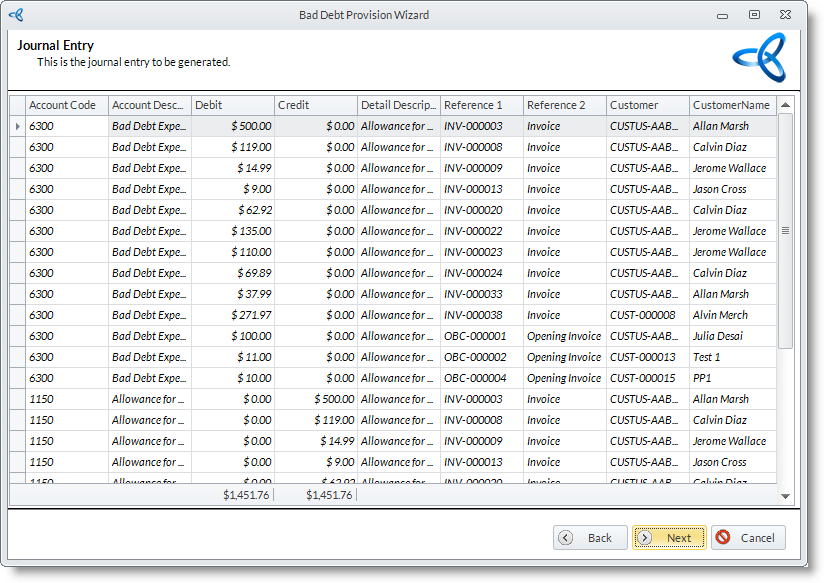This screenshot has height=583, width=824.
Task: Click the Next button
Action: pos(669,537)
